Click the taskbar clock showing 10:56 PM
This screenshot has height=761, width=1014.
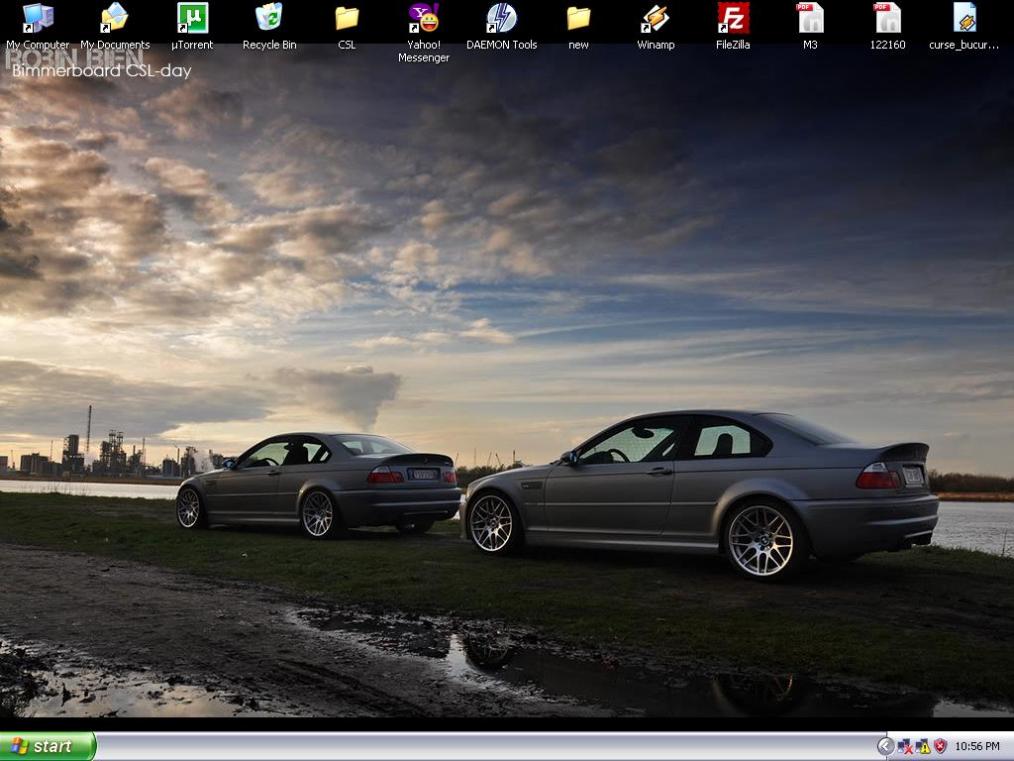(x=977, y=747)
